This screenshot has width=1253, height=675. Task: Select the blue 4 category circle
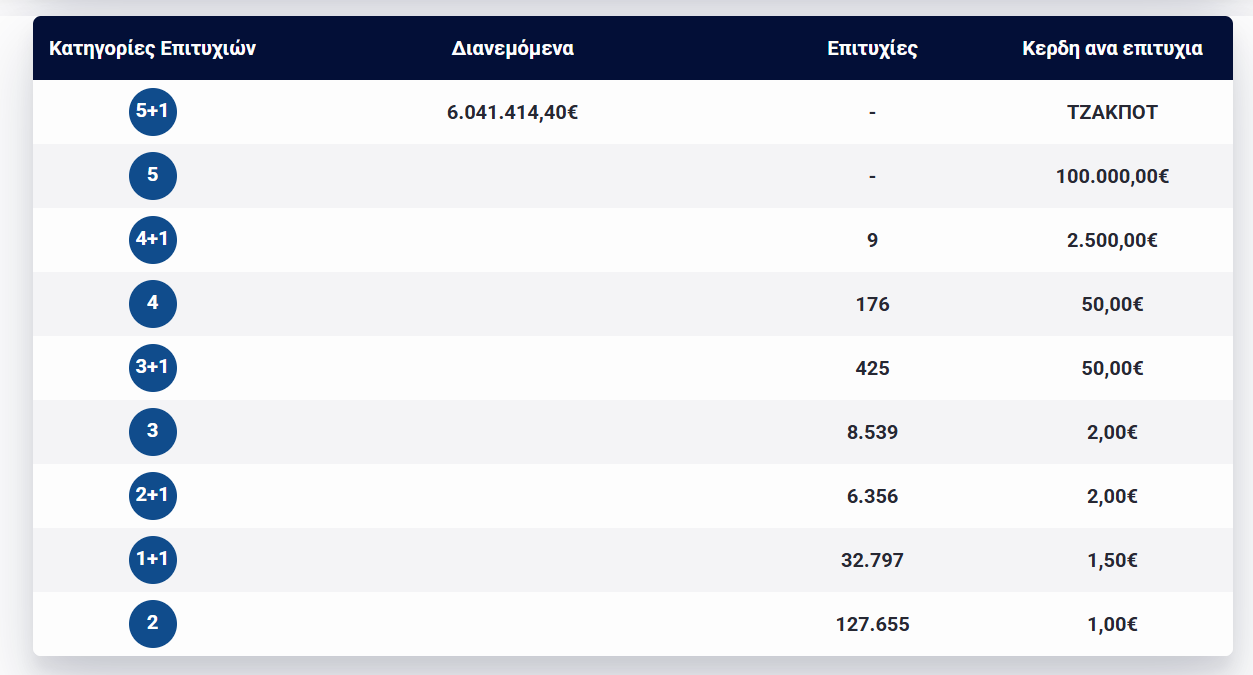(153, 304)
